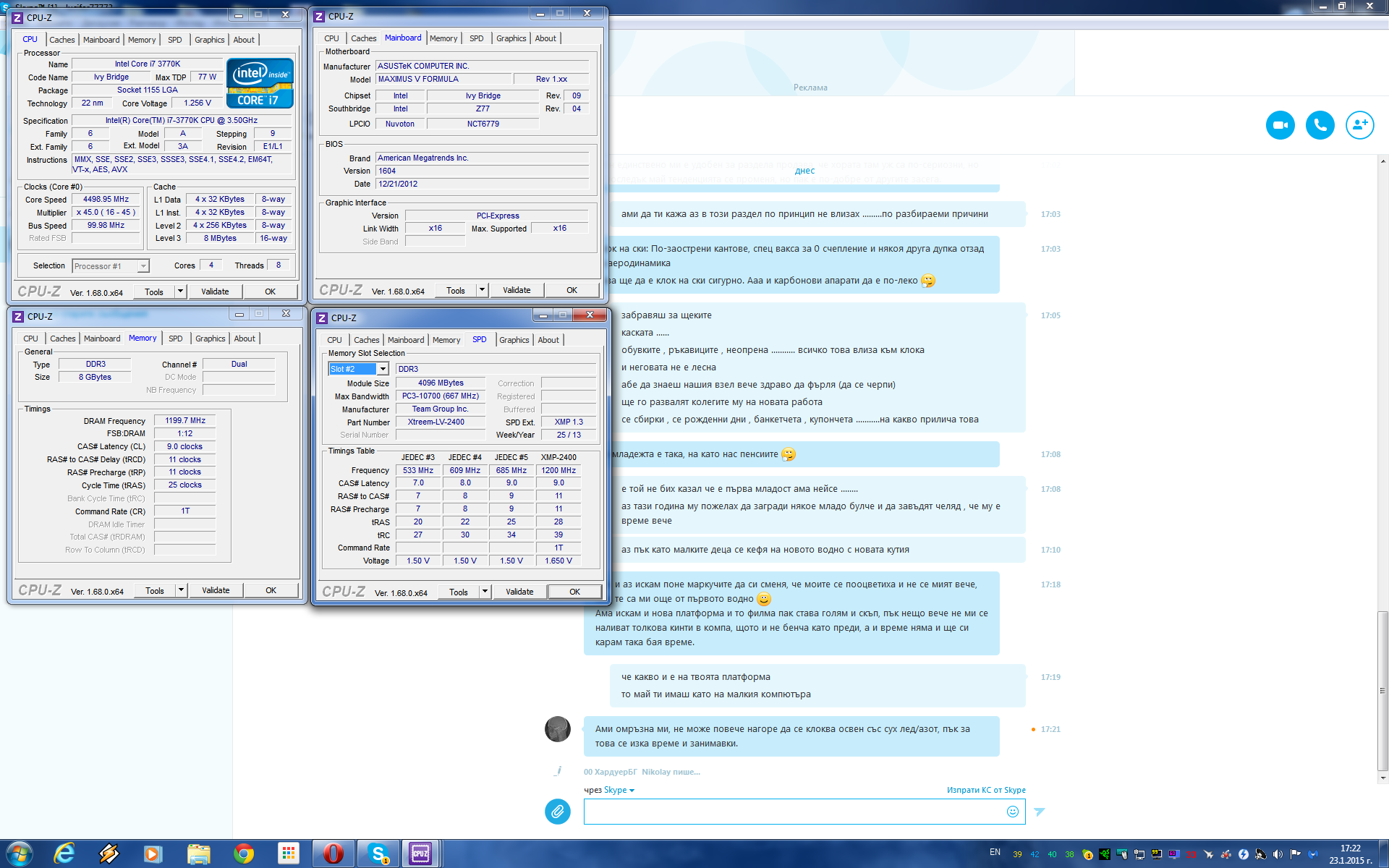This screenshot has height=868, width=1389.
Task: Click OK in the SPD window
Action: tap(574, 592)
